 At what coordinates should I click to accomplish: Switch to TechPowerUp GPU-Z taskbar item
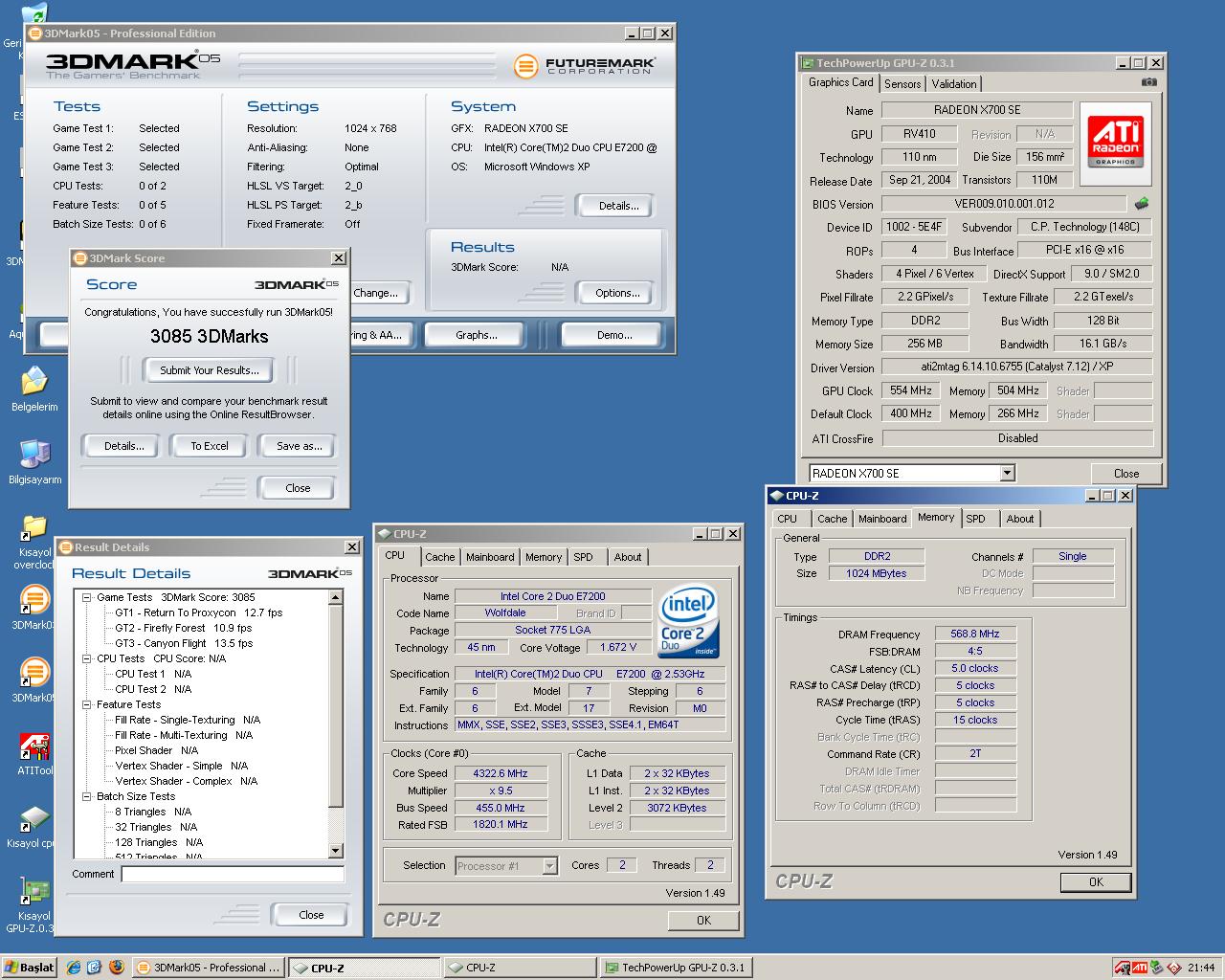tap(675, 968)
